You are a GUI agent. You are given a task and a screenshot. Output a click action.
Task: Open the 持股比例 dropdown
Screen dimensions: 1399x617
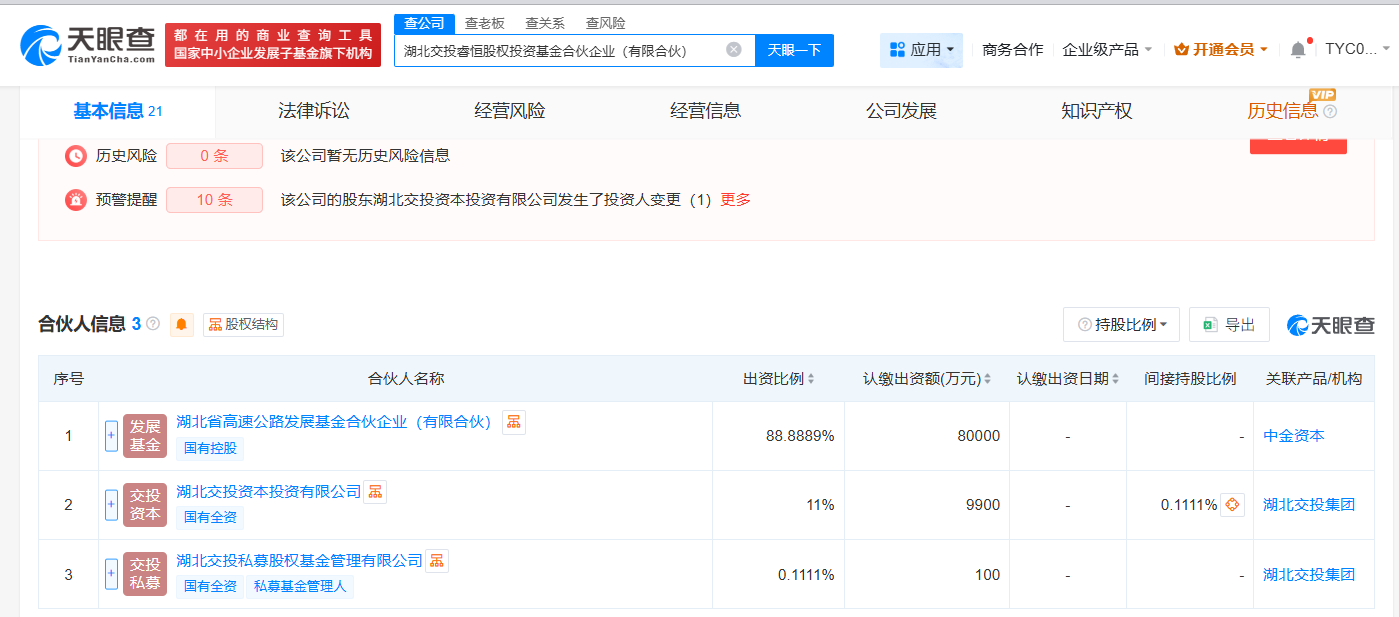pyautogui.click(x=1121, y=324)
